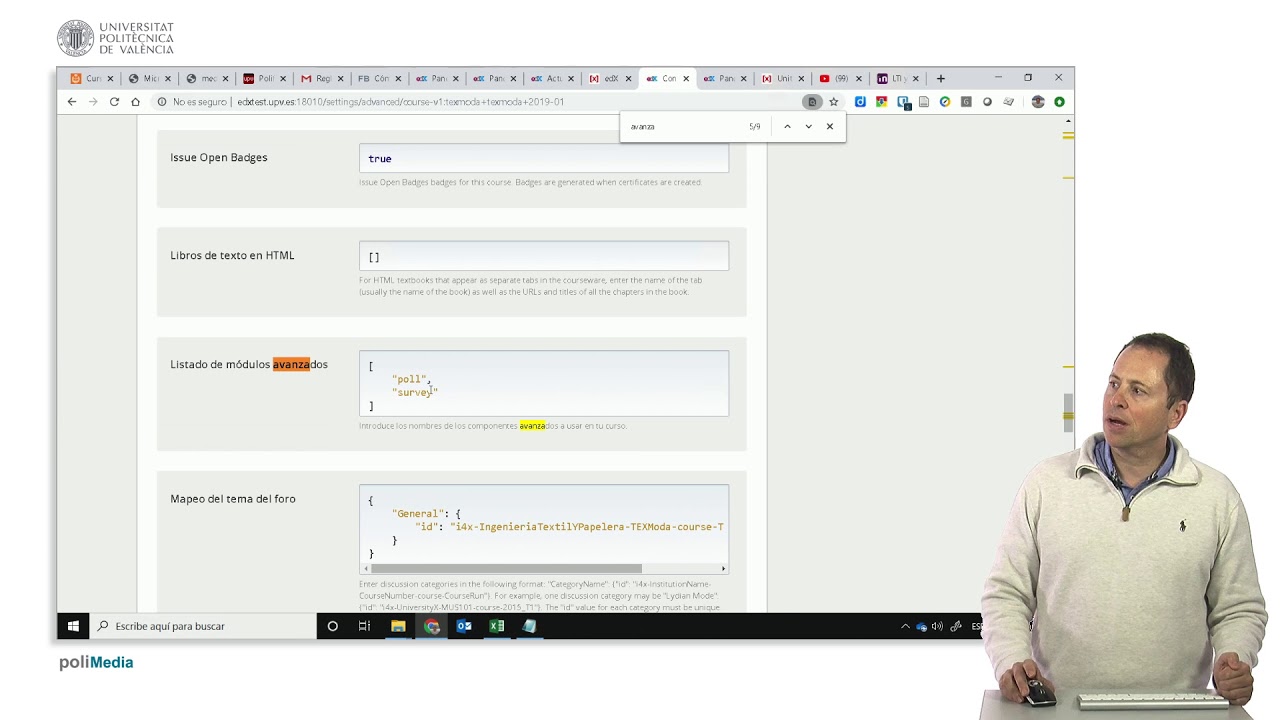Open Task View on the taskbar
Screen dimensions: 1280x720
point(364,626)
